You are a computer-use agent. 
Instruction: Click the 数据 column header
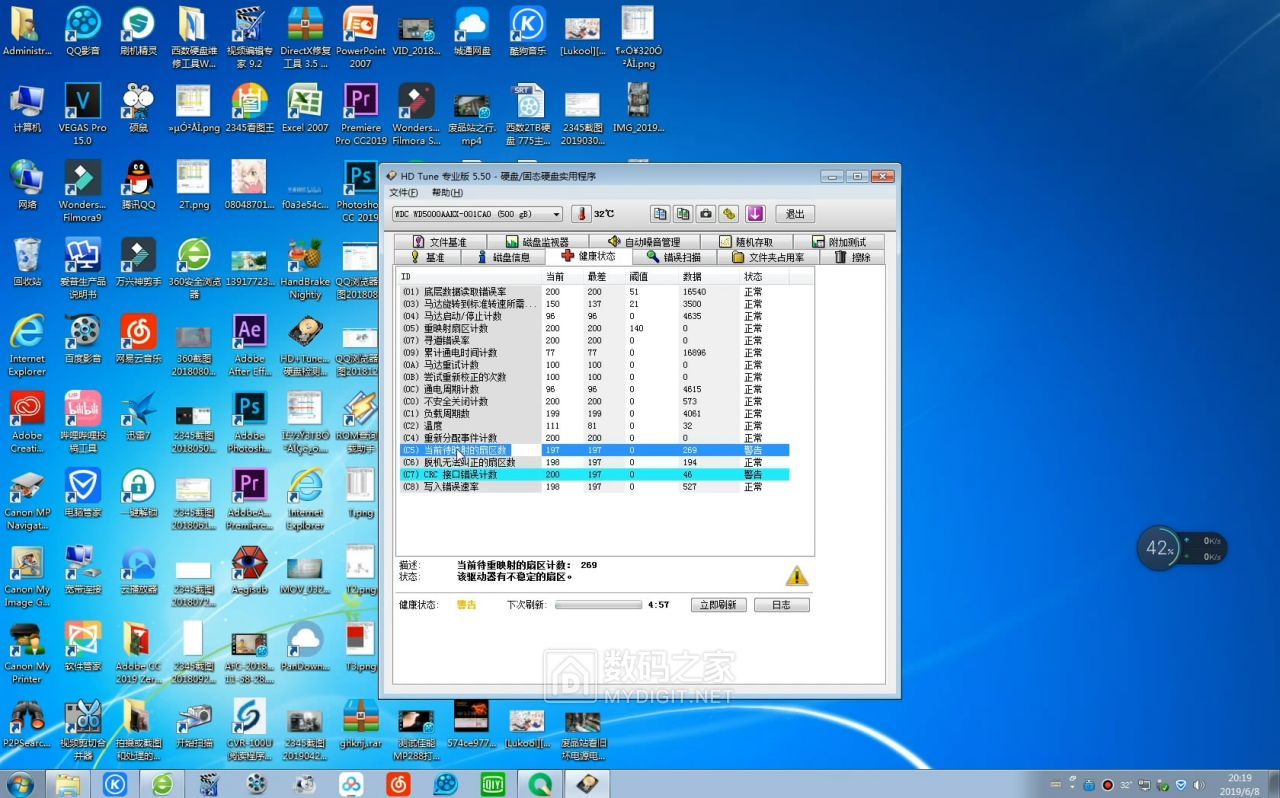(710, 277)
